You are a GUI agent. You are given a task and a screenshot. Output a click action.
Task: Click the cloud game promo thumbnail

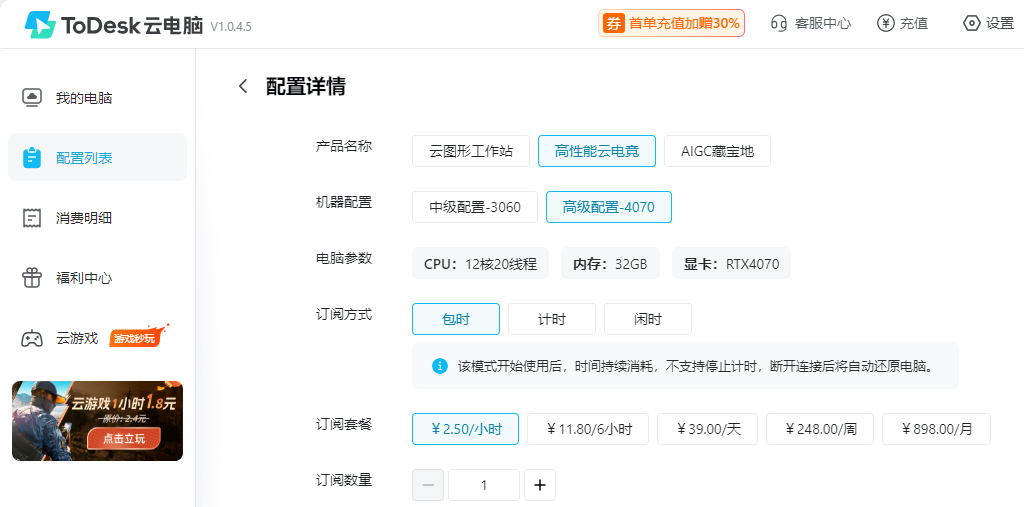click(x=97, y=421)
